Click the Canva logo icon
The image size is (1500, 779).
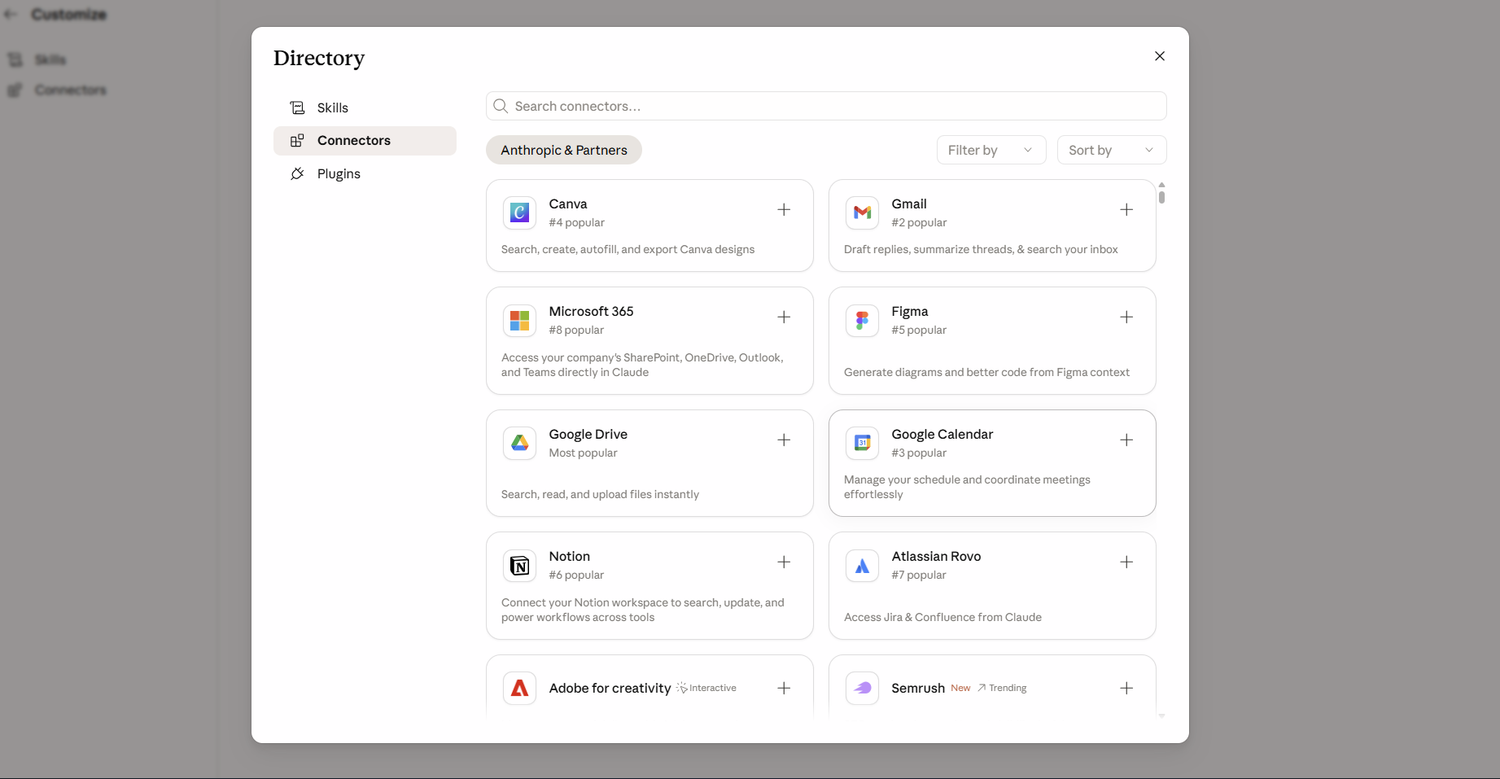click(x=519, y=212)
